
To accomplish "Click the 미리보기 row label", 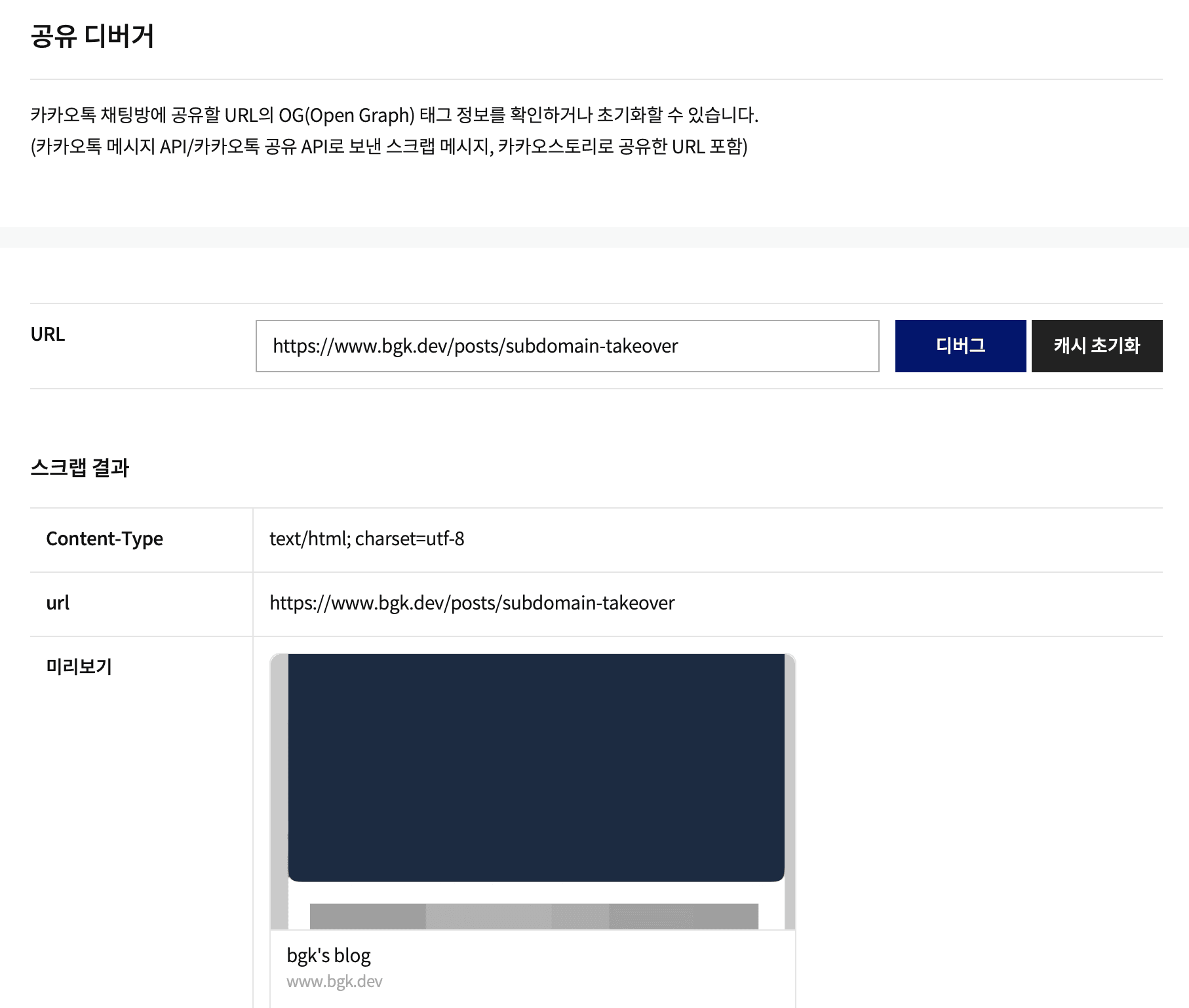I will pos(79,667).
